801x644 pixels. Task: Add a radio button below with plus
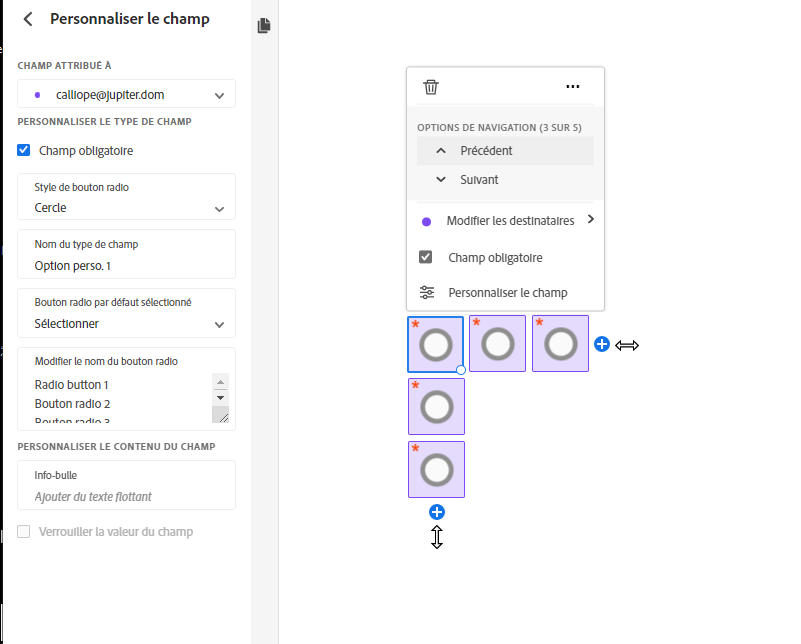click(437, 512)
